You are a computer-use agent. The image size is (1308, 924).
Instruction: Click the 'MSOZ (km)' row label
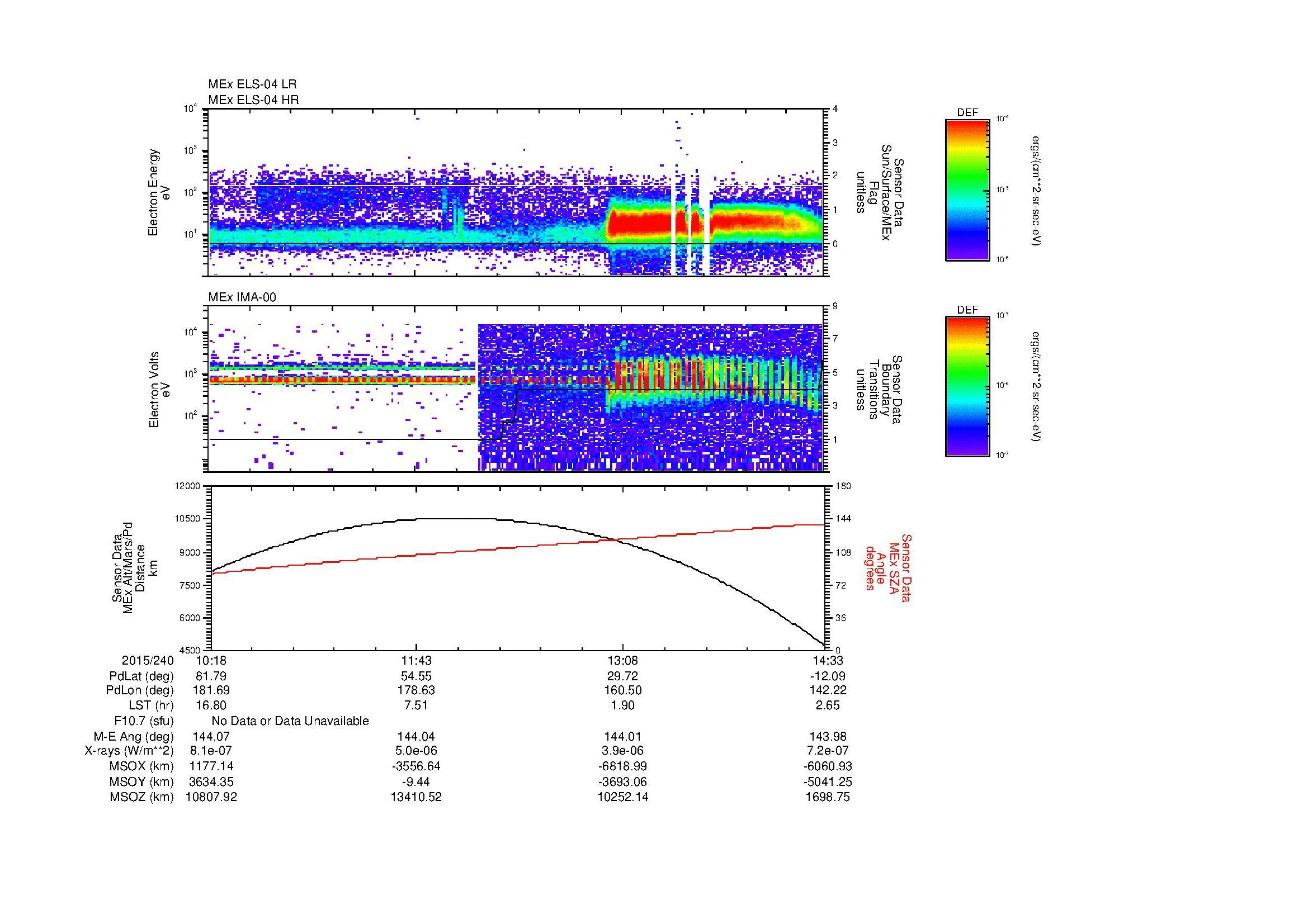[x=141, y=797]
